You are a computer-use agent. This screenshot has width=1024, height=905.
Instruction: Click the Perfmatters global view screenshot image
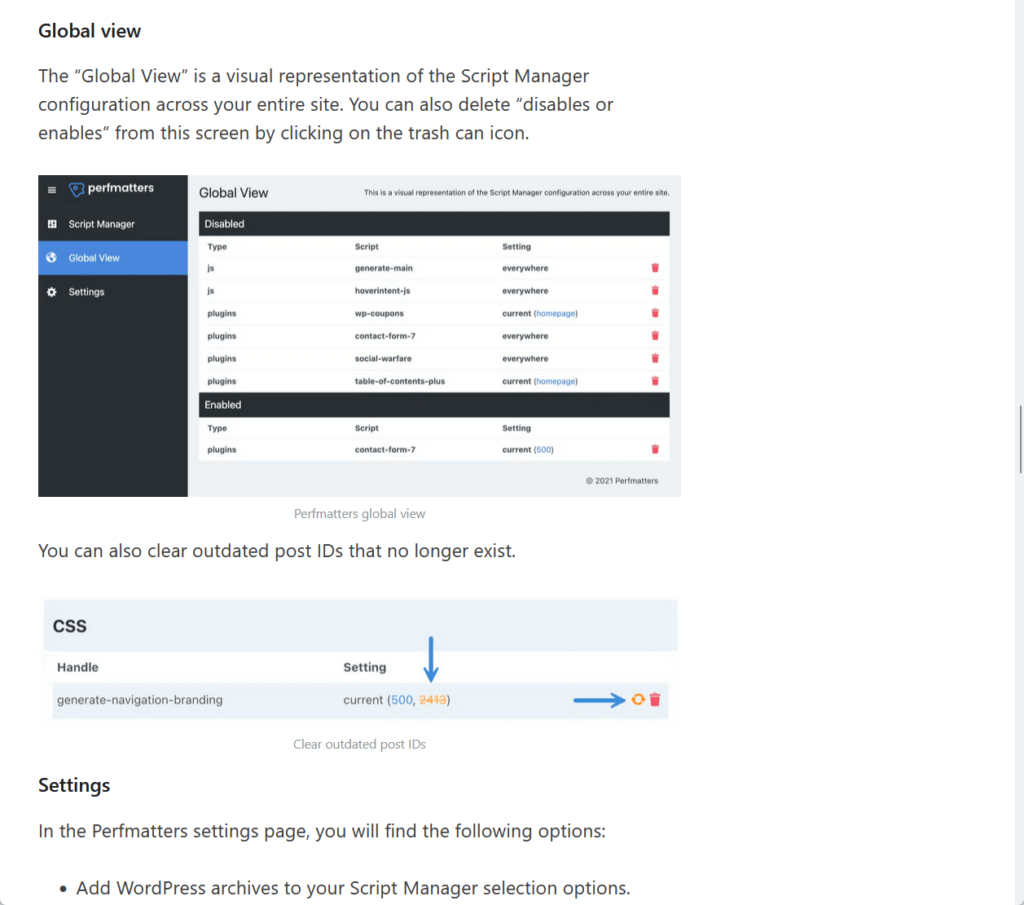359,336
